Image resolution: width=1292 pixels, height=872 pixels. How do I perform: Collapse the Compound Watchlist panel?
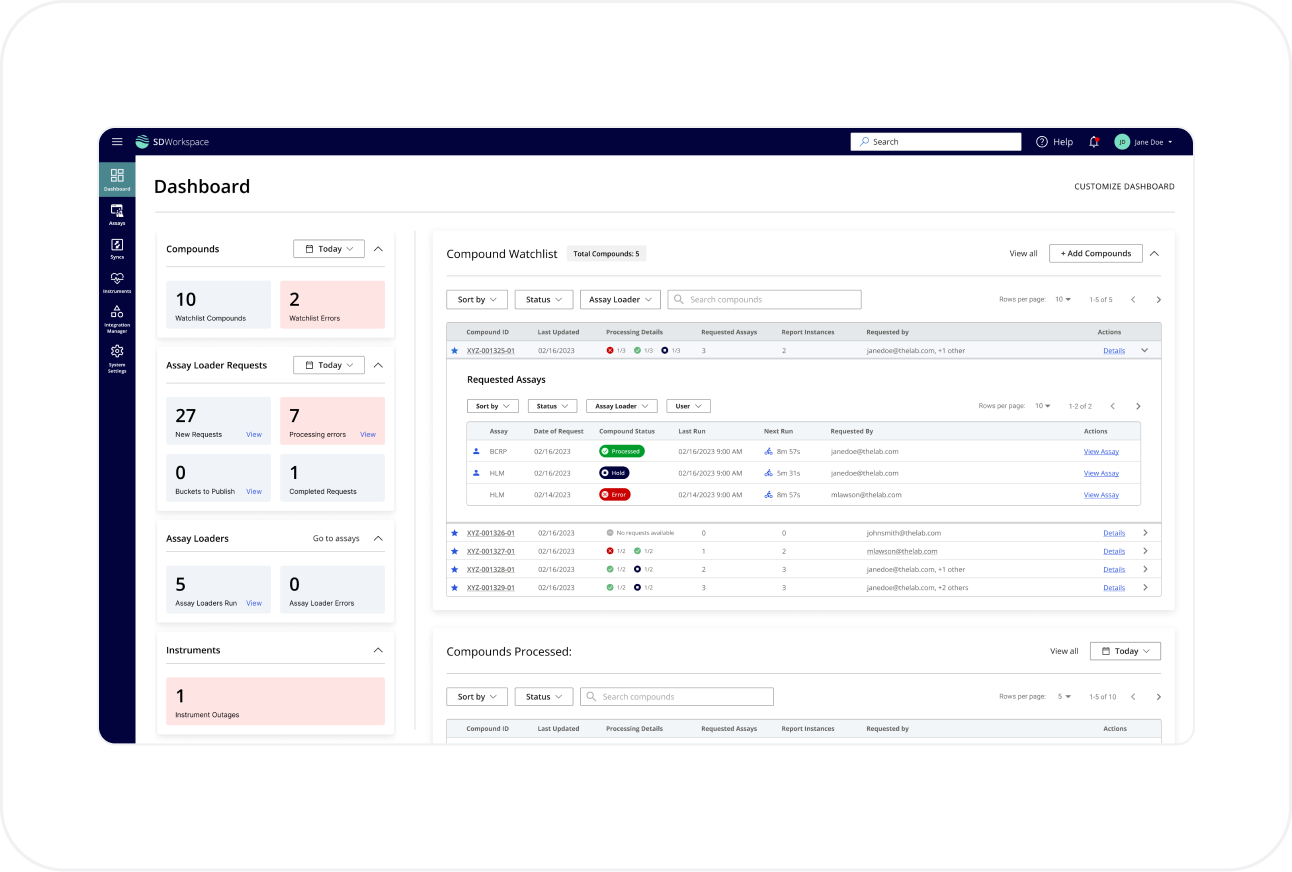pyautogui.click(x=1154, y=254)
